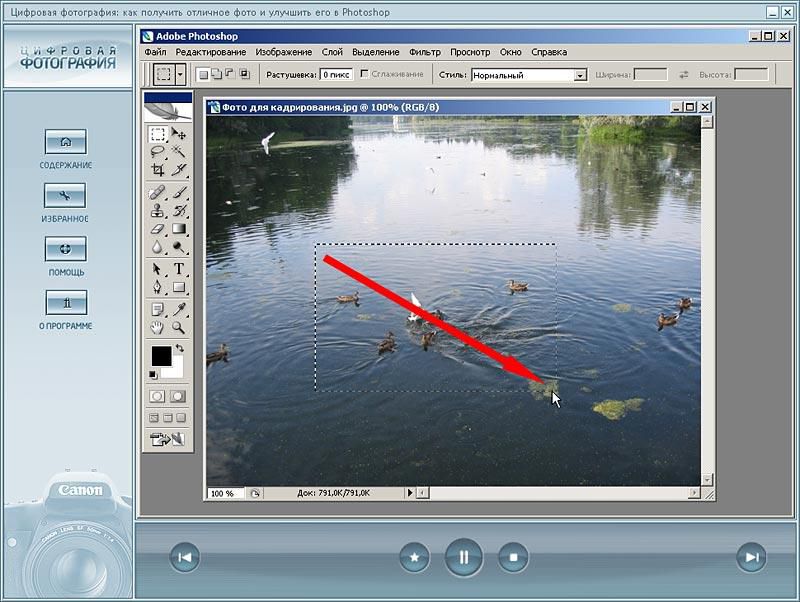This screenshot has width=800, height=602.
Task: Expand the marquee tool preset picker arrow
Action: tap(180, 74)
